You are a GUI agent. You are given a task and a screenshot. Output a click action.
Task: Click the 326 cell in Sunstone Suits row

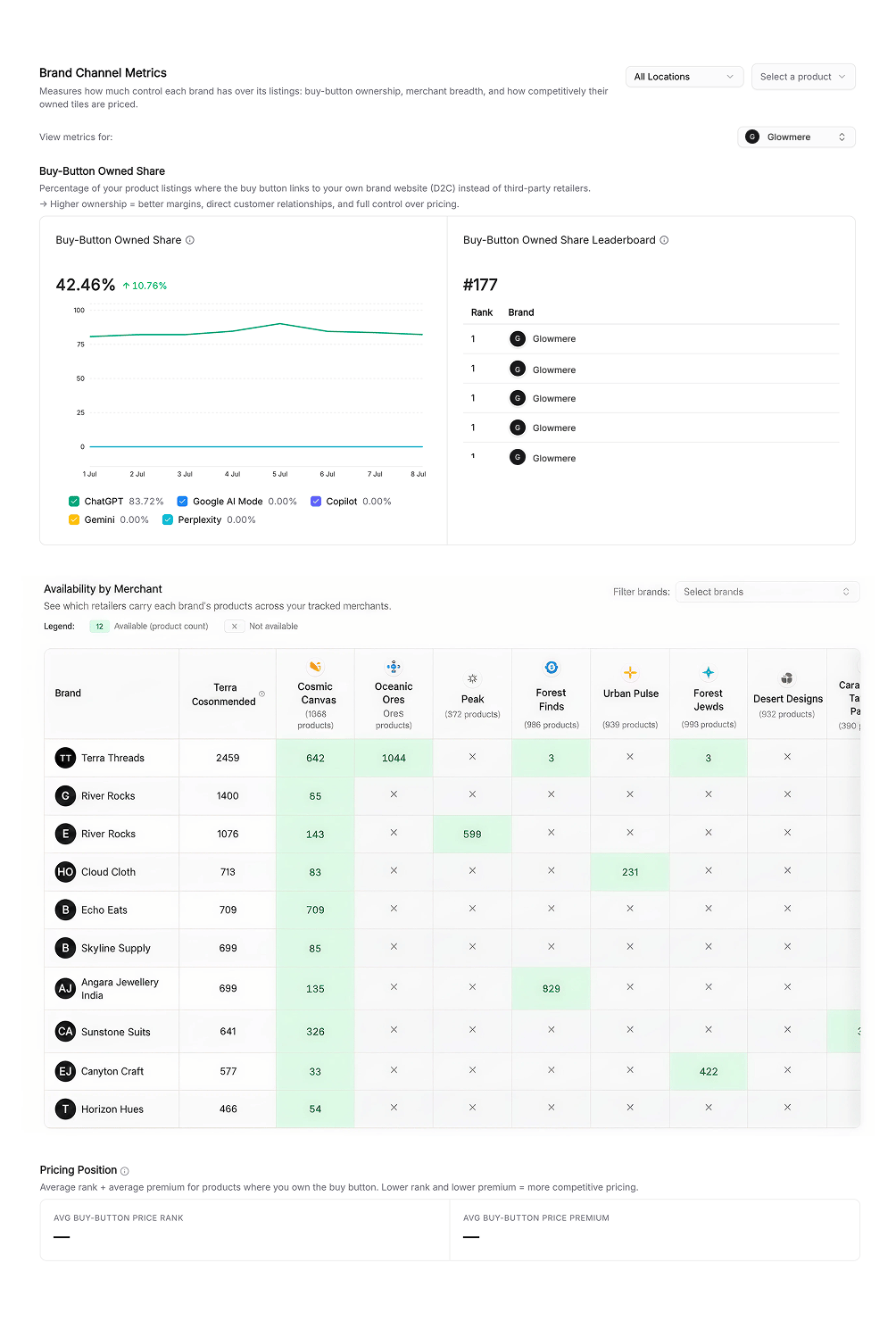315,1031
